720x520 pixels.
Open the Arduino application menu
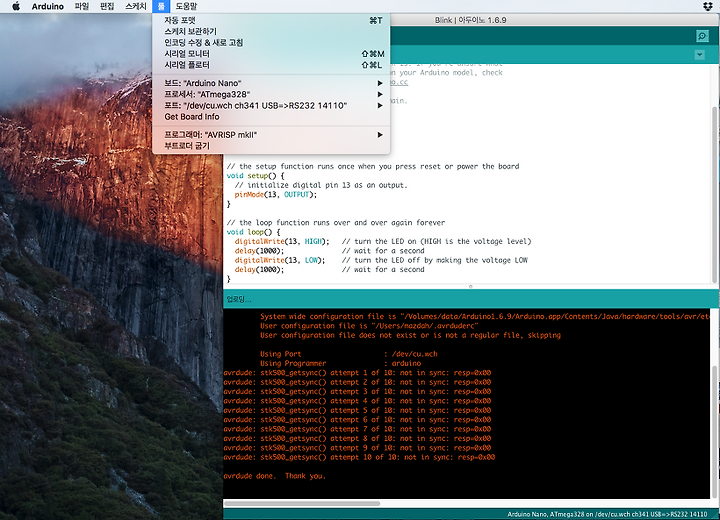47,6
